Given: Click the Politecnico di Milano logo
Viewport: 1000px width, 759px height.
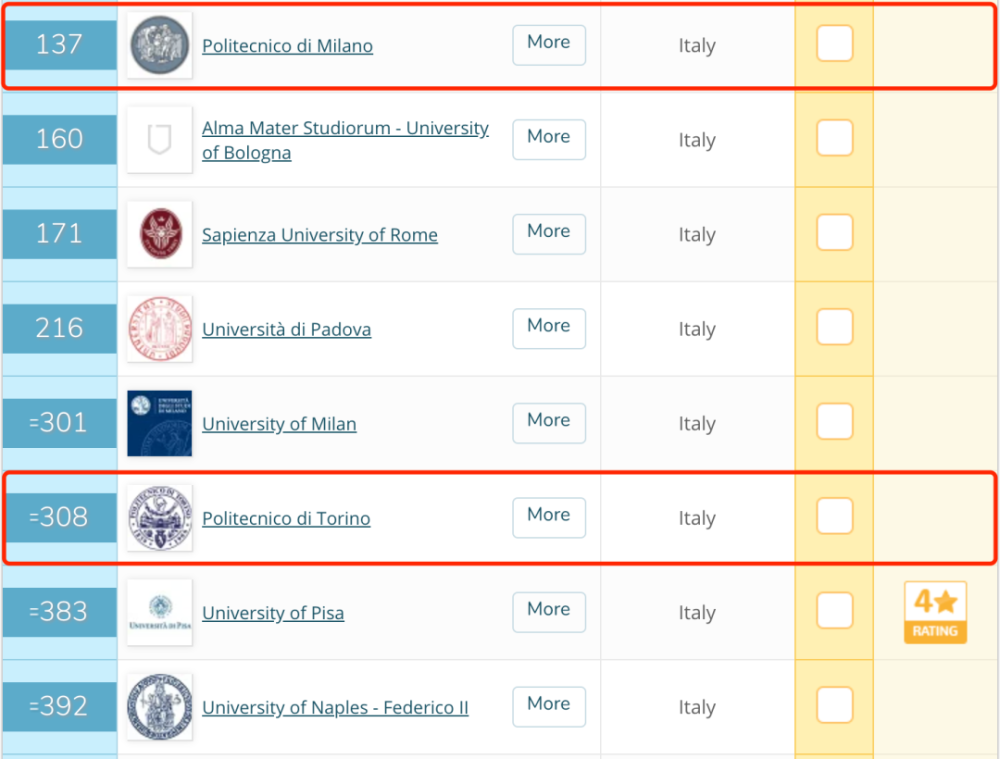Looking at the screenshot, I should click(159, 45).
